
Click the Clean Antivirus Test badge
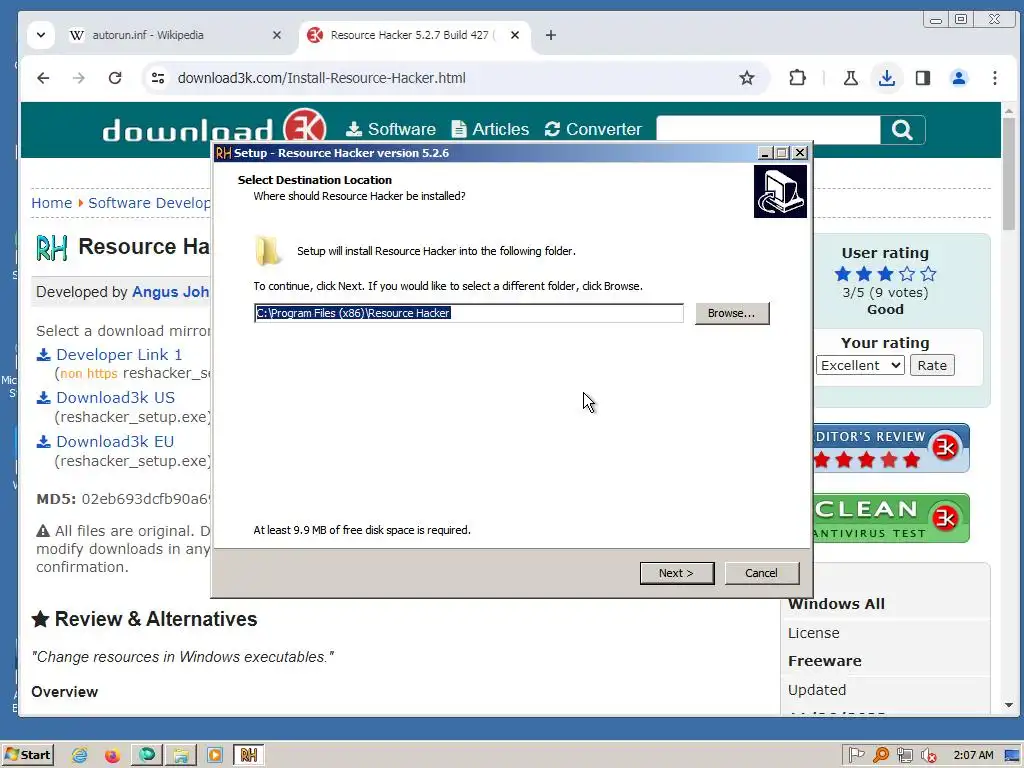click(891, 518)
